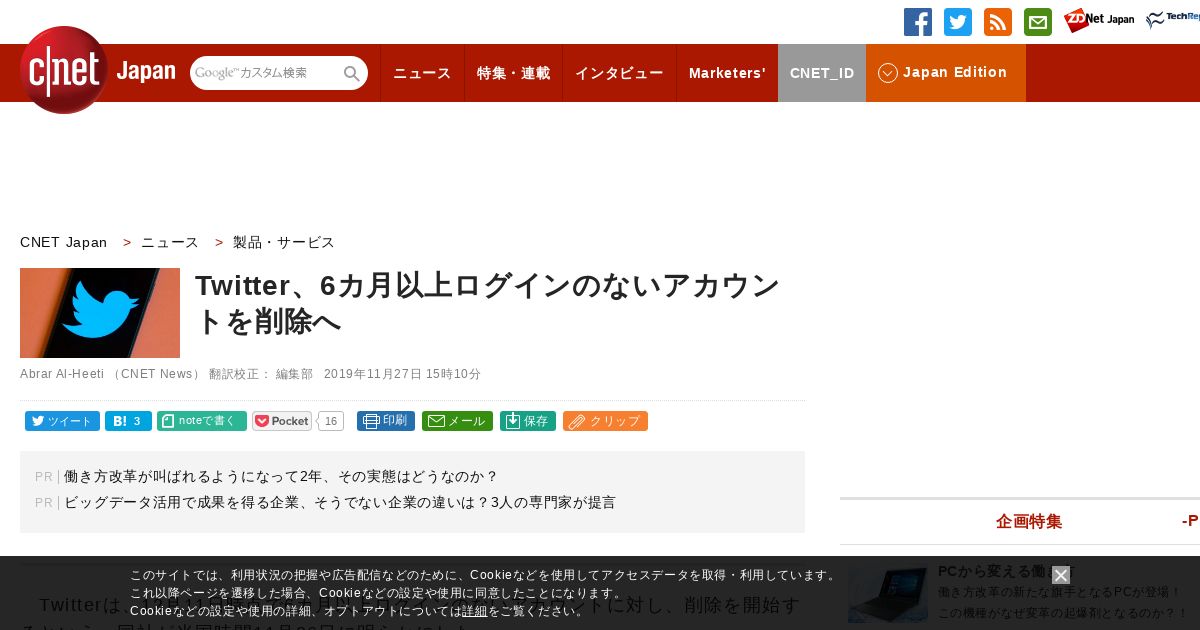This screenshot has width=1200, height=630.
Task: Save the article to Pocket
Action: pyautogui.click(x=282, y=421)
